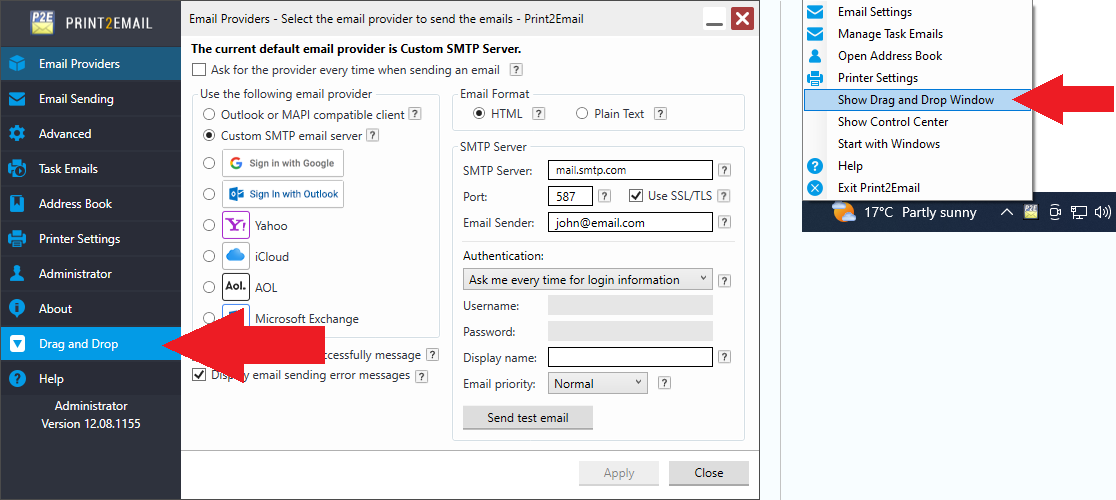
Task: Choose Exit Print2Email in tray menu
Action: [x=917, y=188]
